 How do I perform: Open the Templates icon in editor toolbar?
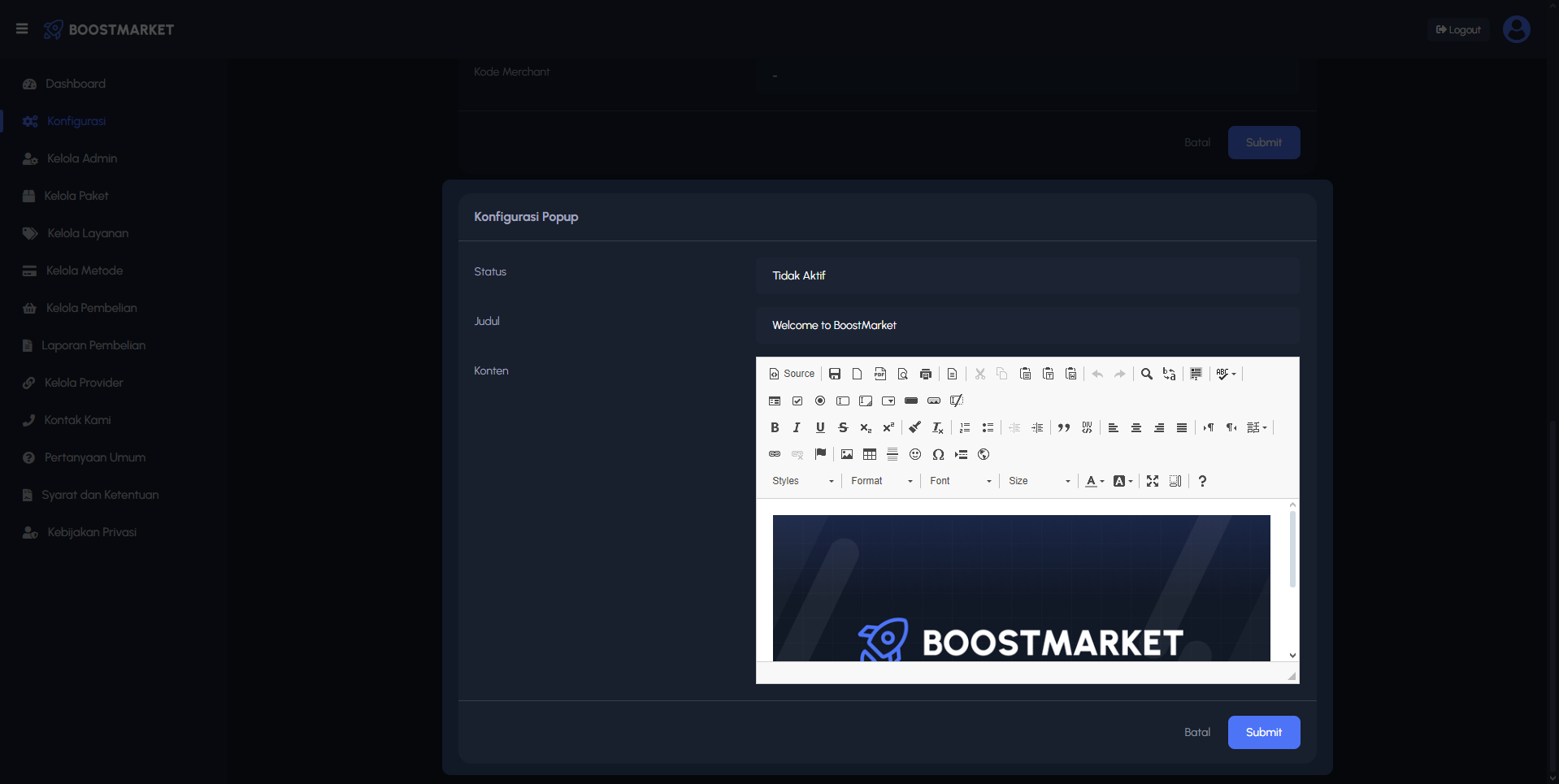[952, 374]
